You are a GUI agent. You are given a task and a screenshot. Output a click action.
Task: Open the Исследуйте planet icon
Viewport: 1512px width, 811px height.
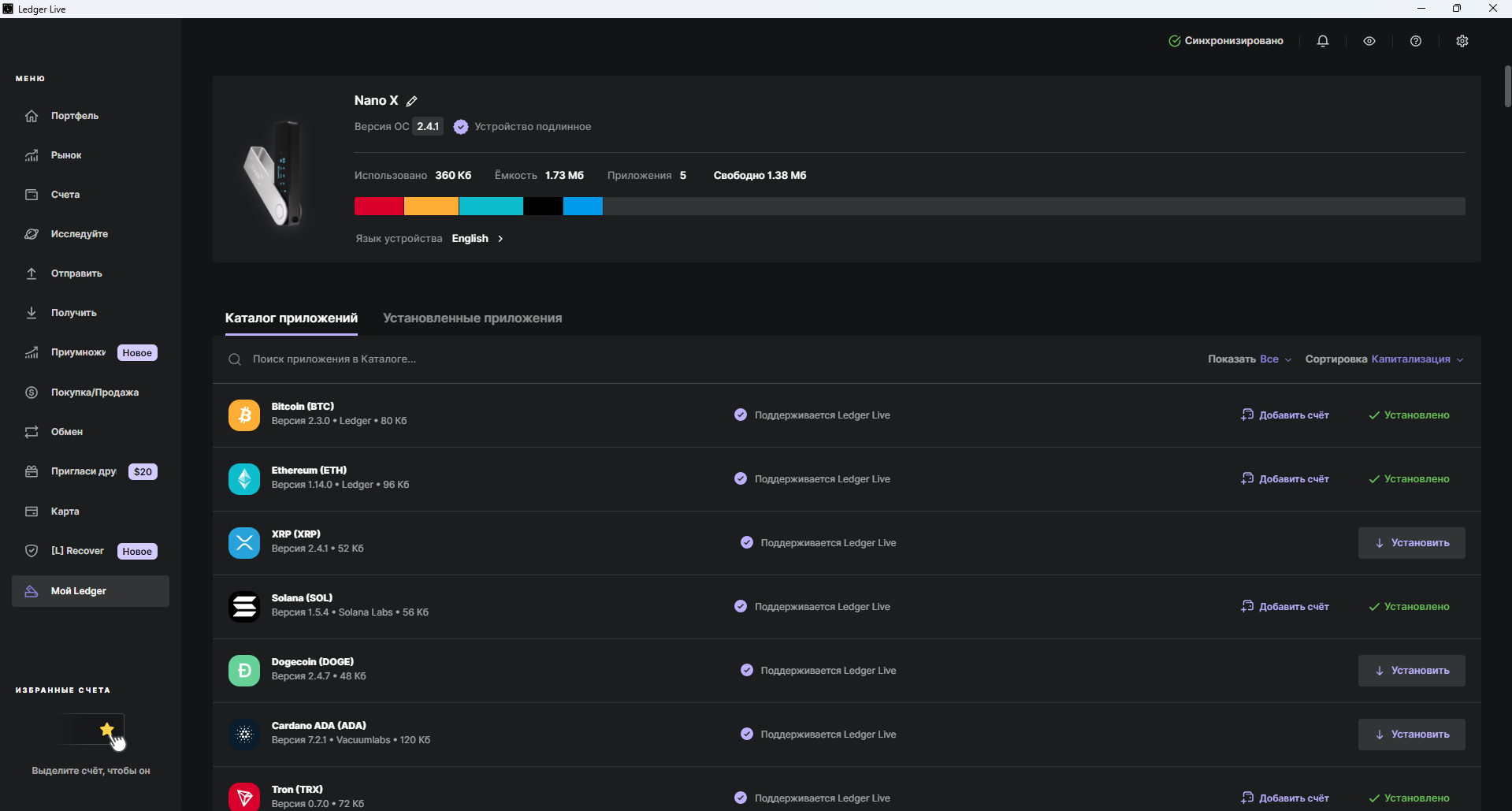[32, 234]
